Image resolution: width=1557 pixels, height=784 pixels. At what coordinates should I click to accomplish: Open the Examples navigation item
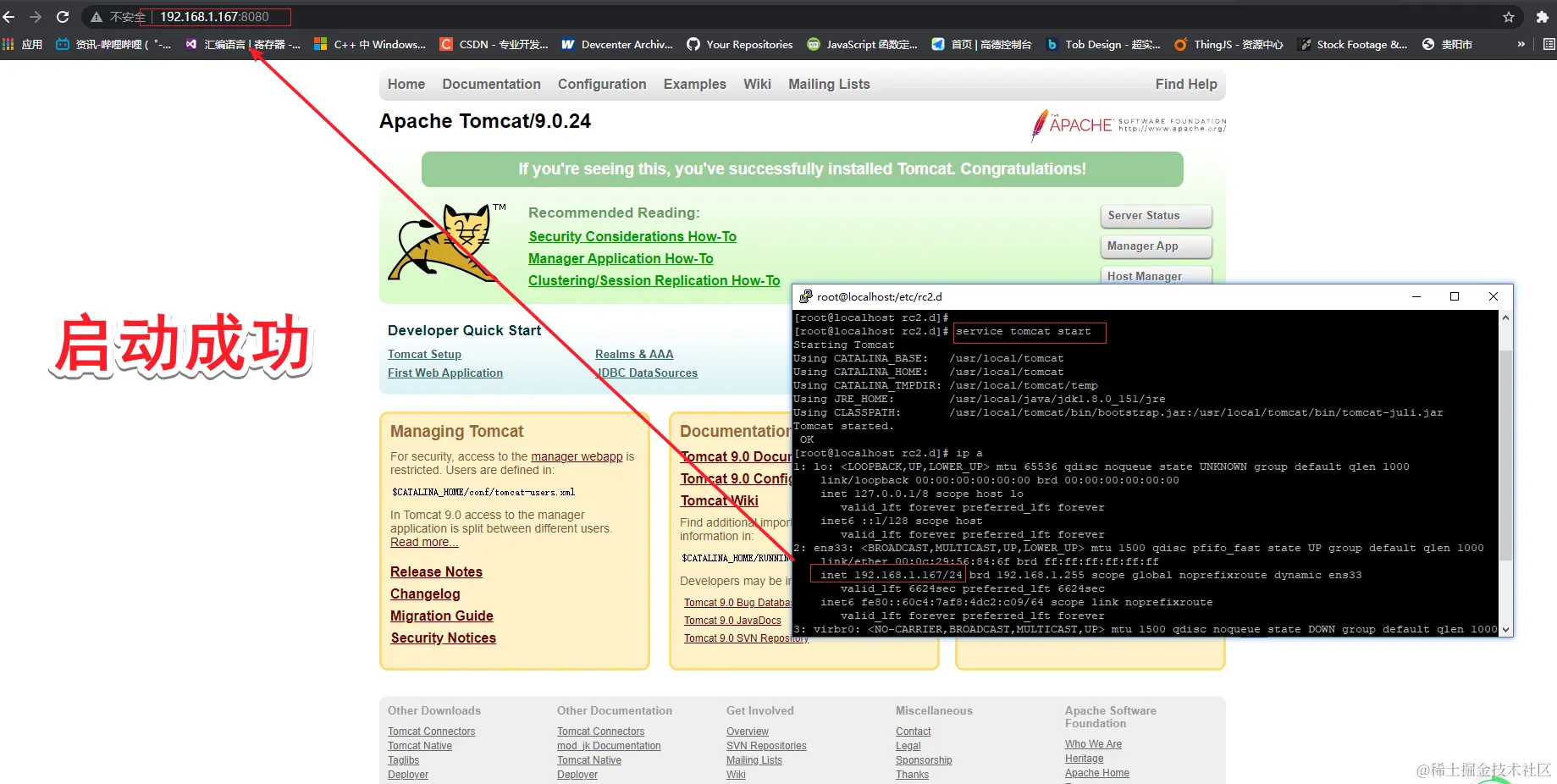tap(695, 84)
